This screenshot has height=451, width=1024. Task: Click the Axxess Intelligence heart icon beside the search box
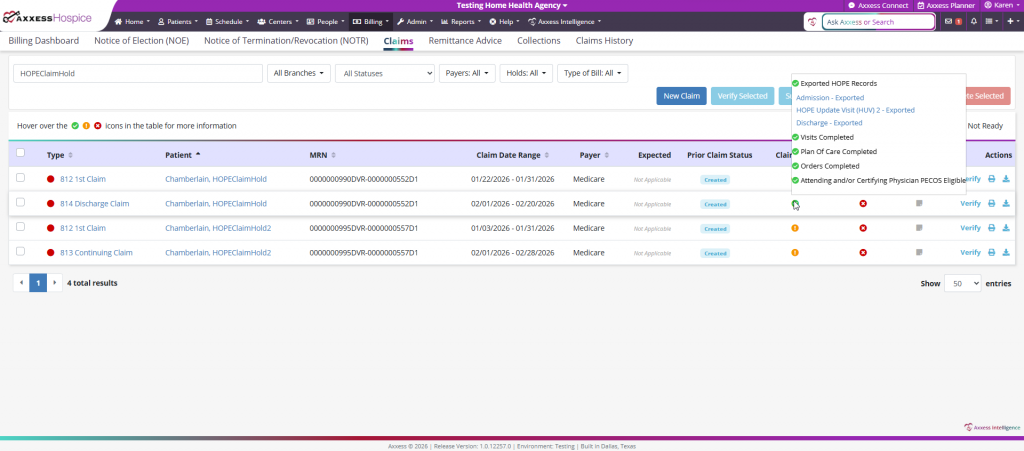[812, 21]
